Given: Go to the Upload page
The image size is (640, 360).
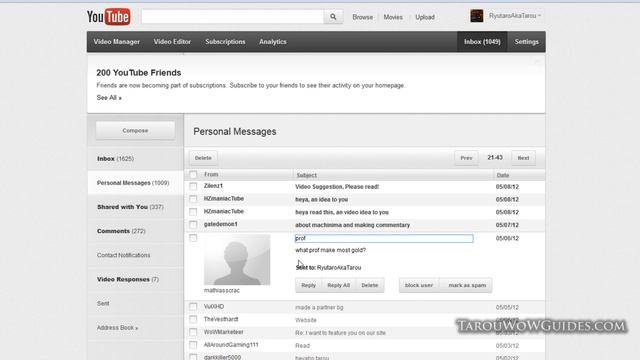Looking at the screenshot, I should pos(425,17).
